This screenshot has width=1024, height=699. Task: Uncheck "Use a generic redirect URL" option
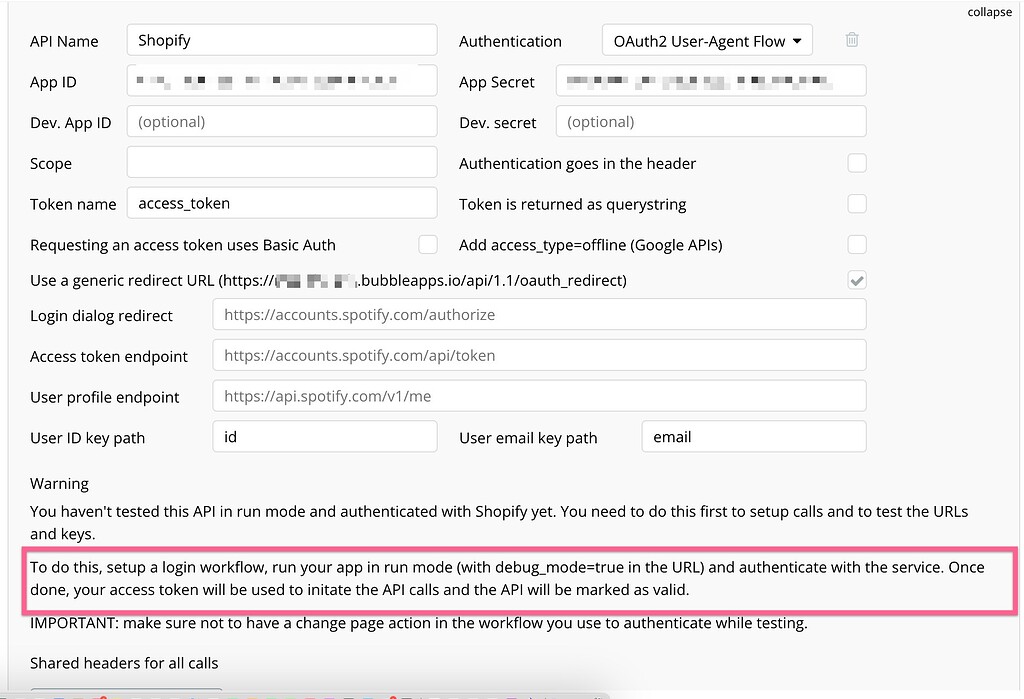coord(856,280)
